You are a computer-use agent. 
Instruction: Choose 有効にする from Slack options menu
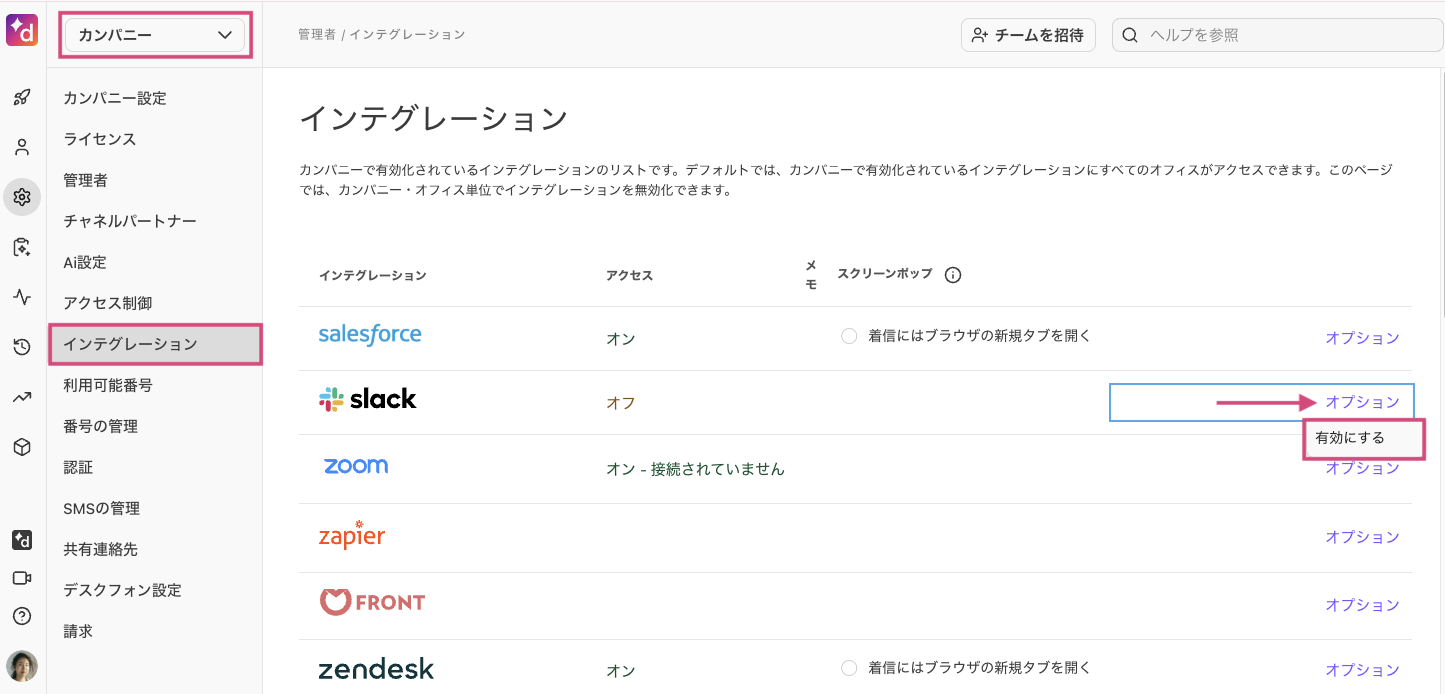pyautogui.click(x=1364, y=438)
